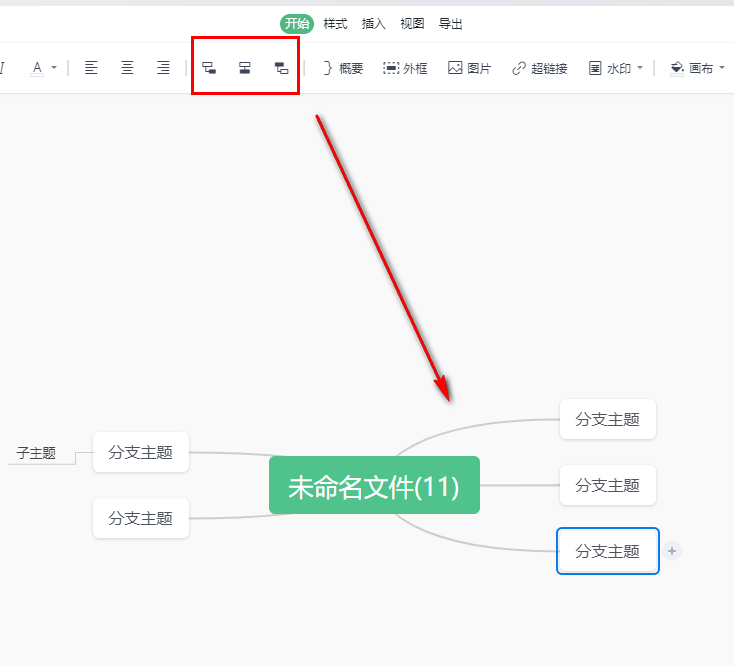
Task: Open the 视图 tab
Action: pyautogui.click(x=412, y=23)
